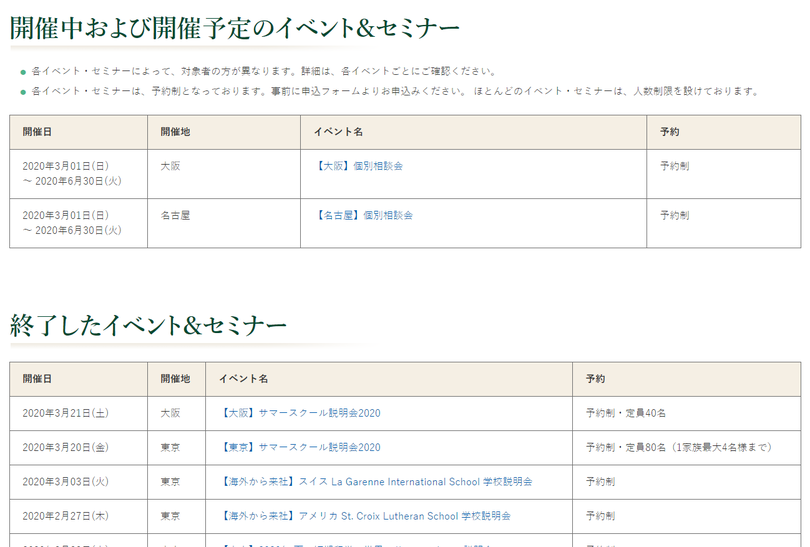Image resolution: width=810 pixels, height=547 pixels.
Task: Click the first bullet note about 対象者
Action: [263, 72]
